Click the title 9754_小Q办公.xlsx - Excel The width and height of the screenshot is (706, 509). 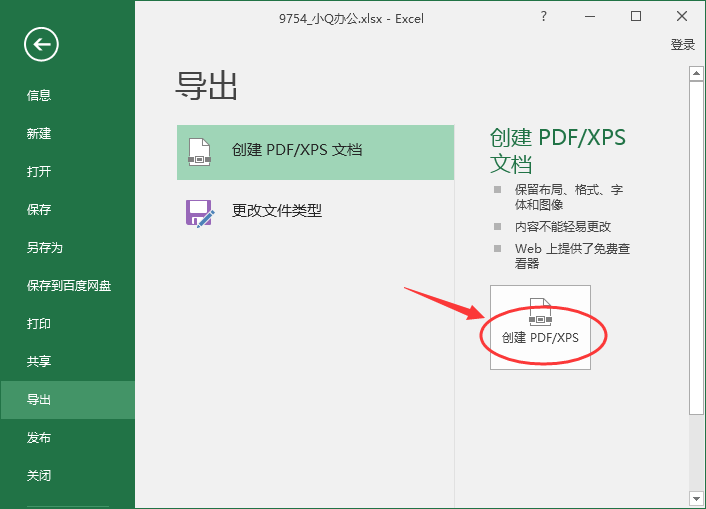pos(351,19)
